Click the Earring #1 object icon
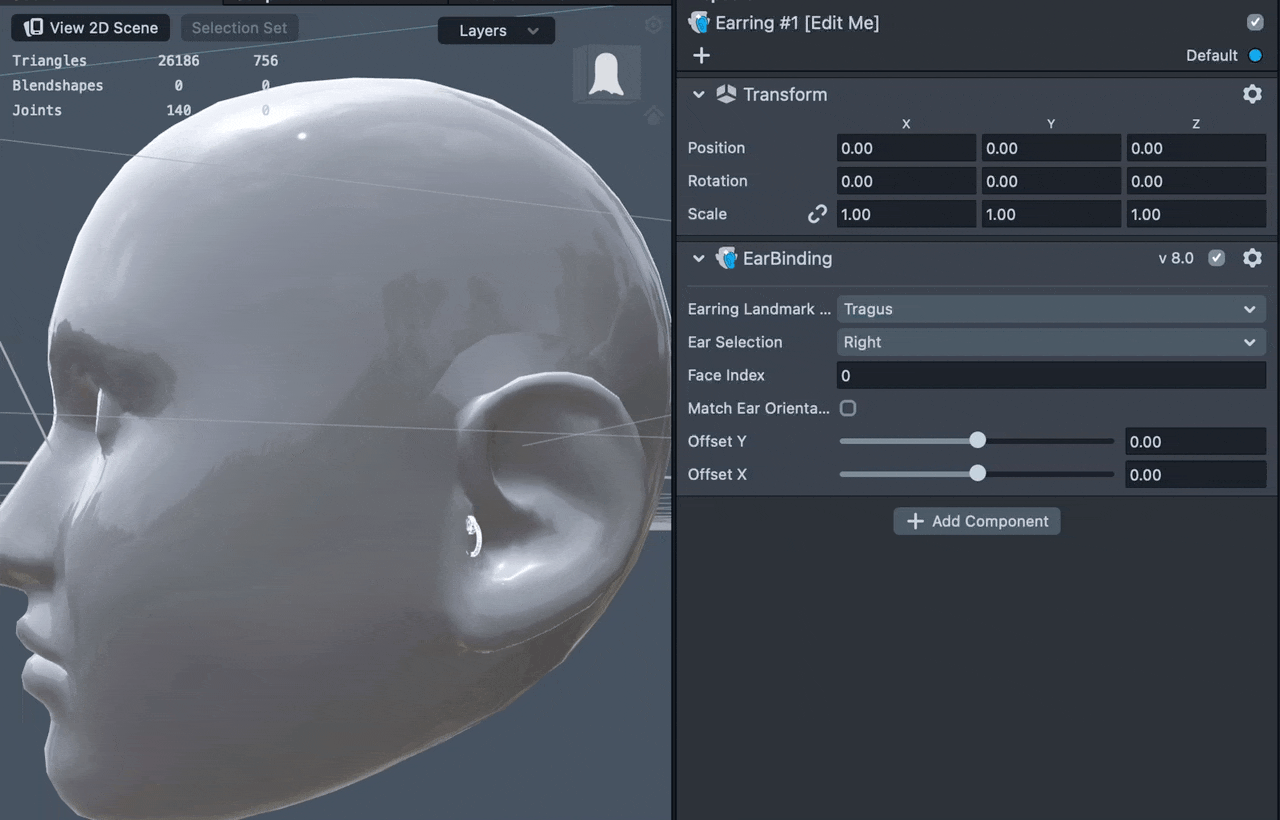1280x820 pixels. tap(699, 22)
